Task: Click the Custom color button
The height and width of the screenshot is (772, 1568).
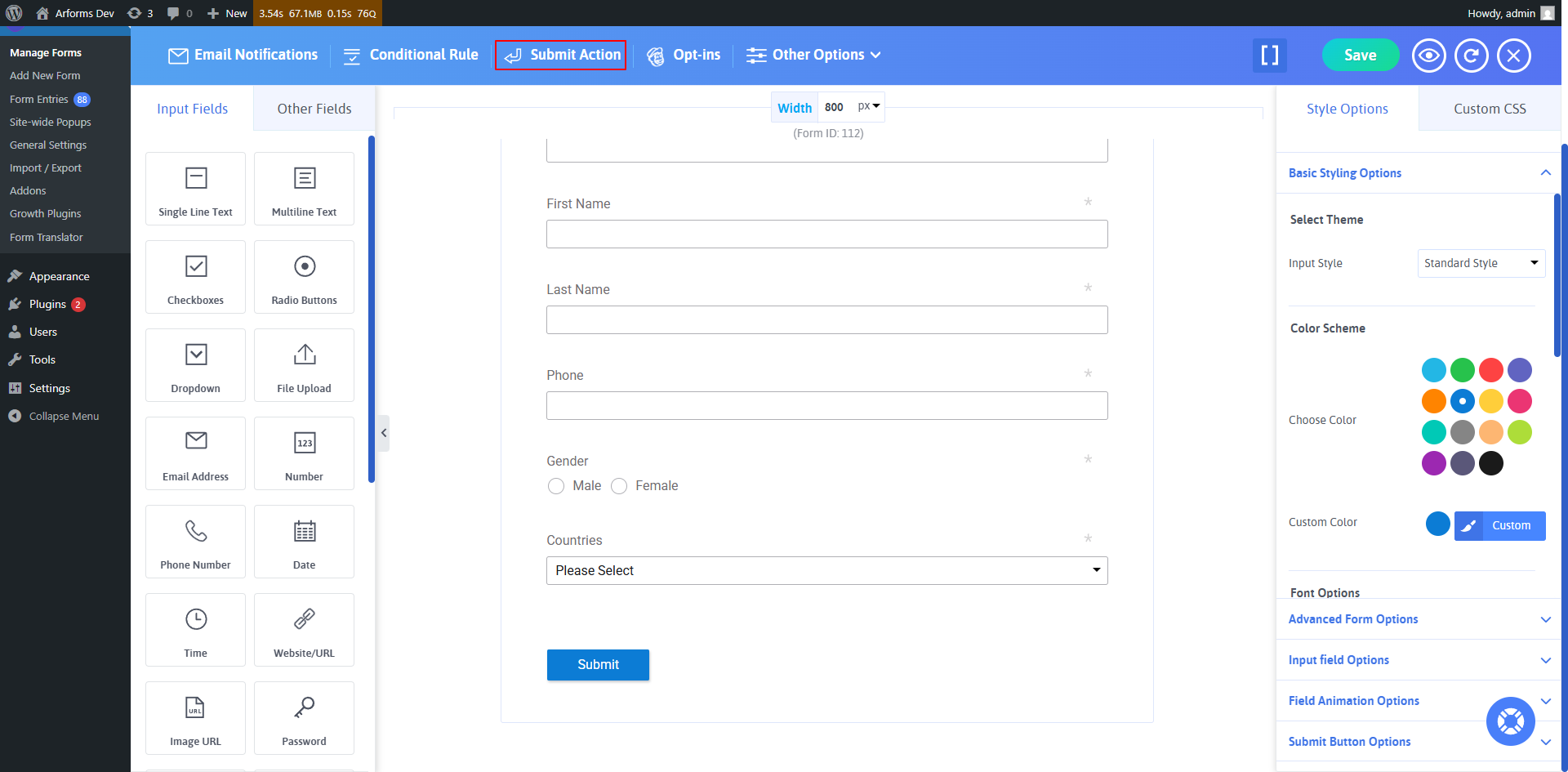Action: pyautogui.click(x=1500, y=526)
